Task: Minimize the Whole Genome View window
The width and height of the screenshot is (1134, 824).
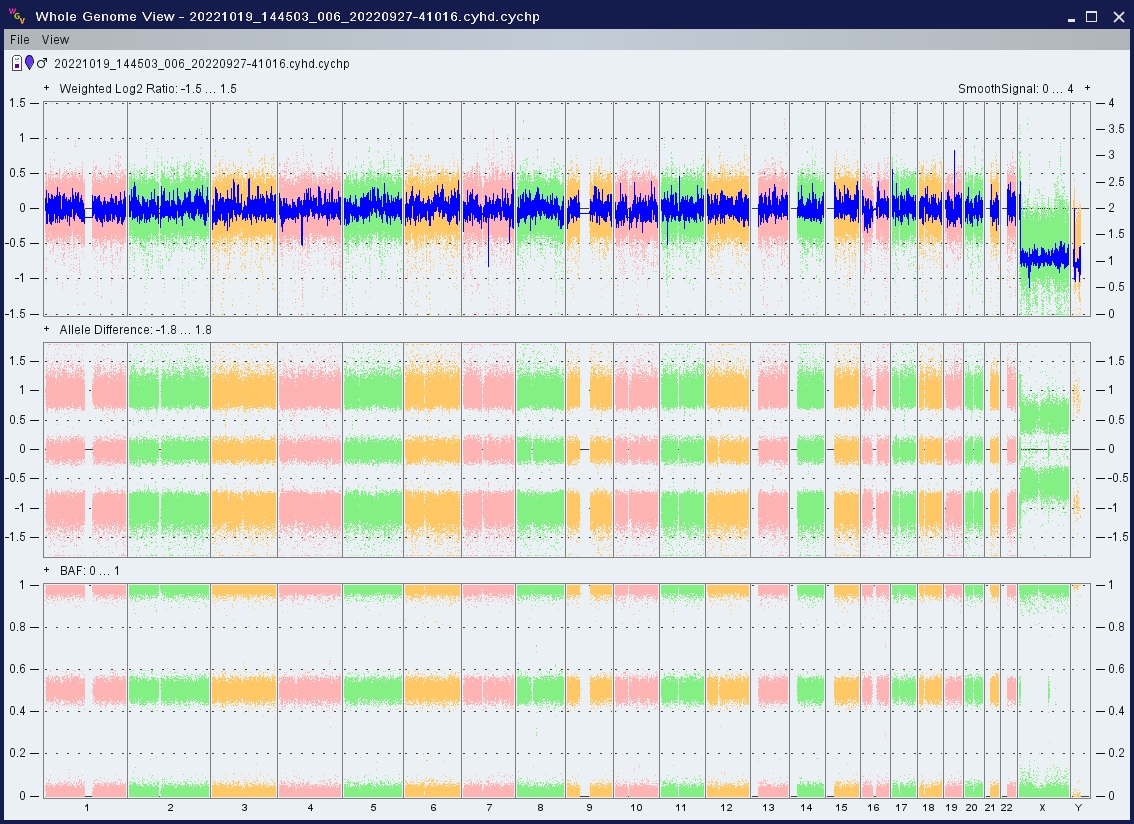Action: pos(1070,16)
